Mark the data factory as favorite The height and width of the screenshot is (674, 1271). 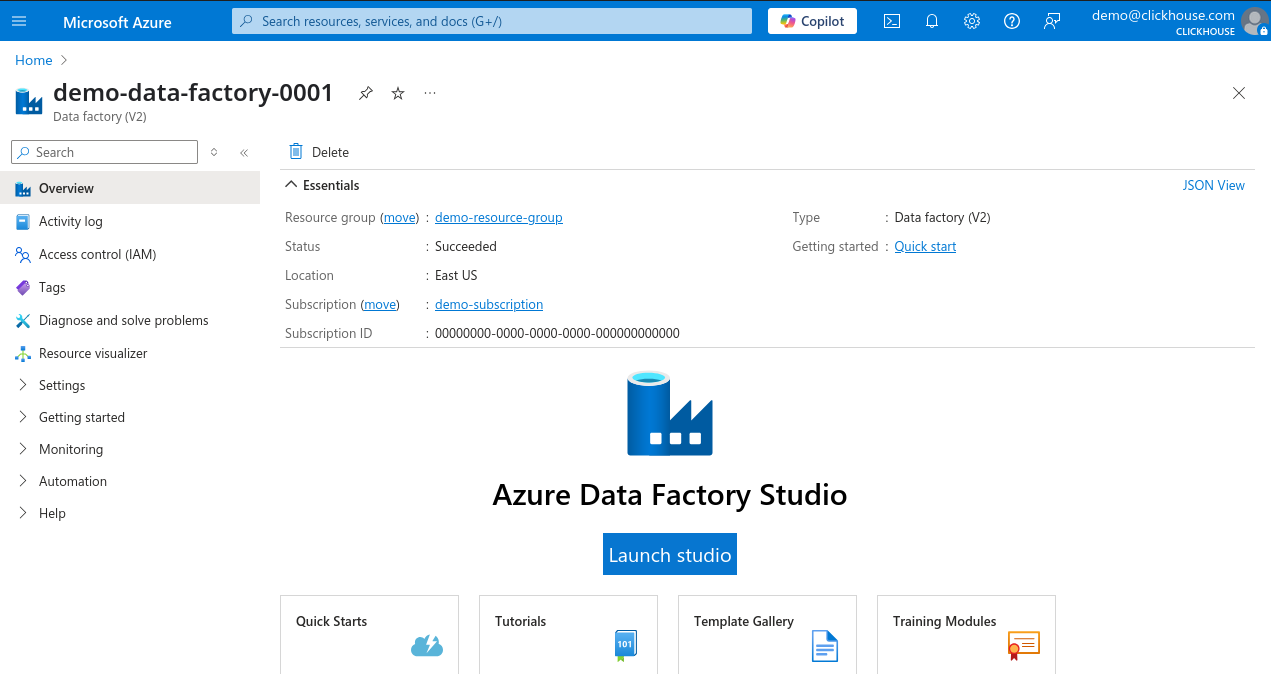(x=397, y=93)
